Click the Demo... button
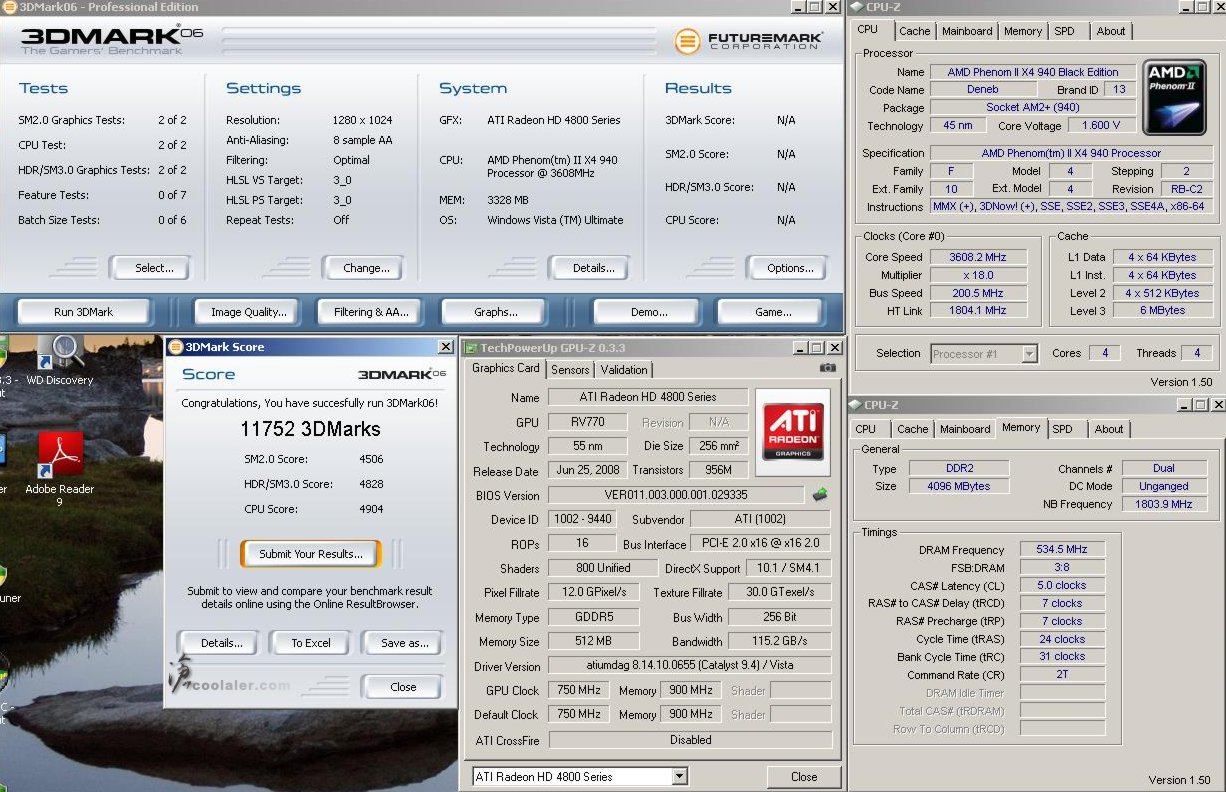Image resolution: width=1226 pixels, height=792 pixels. 649,312
